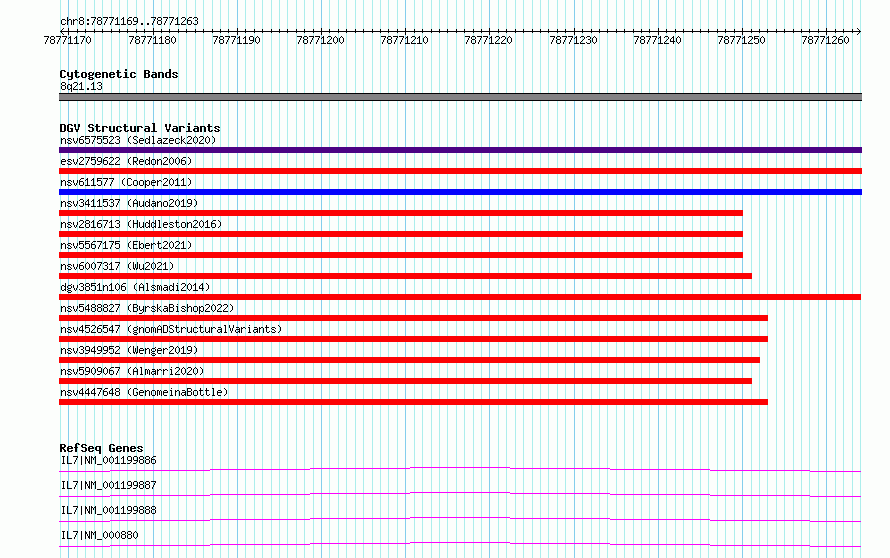
Task: Click the red nsv3411537 variant bar
Action: (401, 213)
